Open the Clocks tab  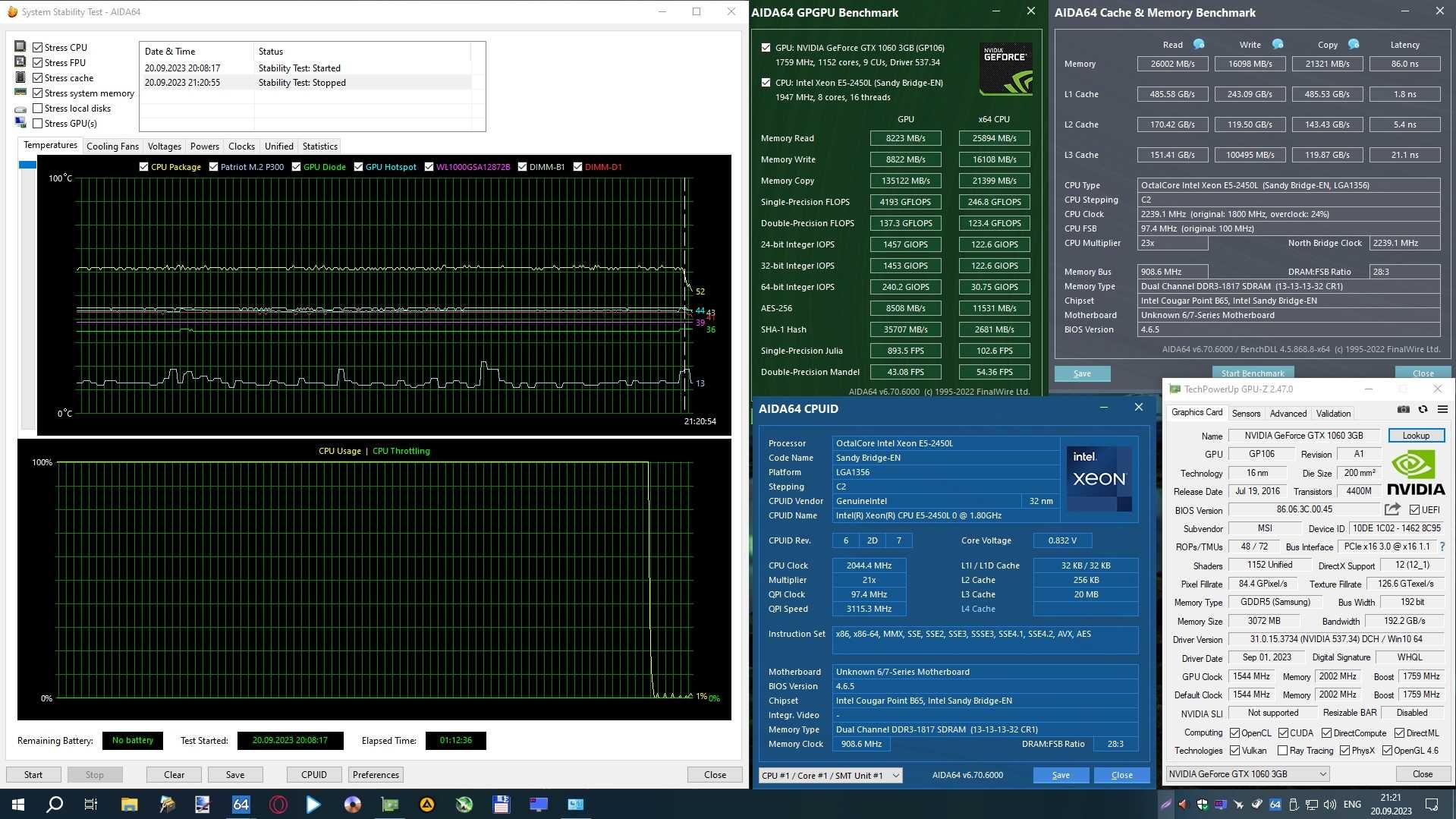point(241,146)
